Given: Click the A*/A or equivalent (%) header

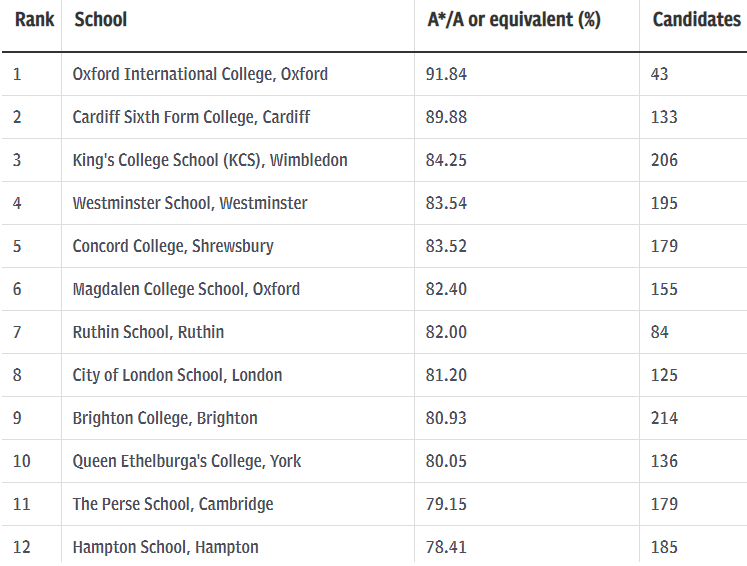Looking at the screenshot, I should click(514, 20).
